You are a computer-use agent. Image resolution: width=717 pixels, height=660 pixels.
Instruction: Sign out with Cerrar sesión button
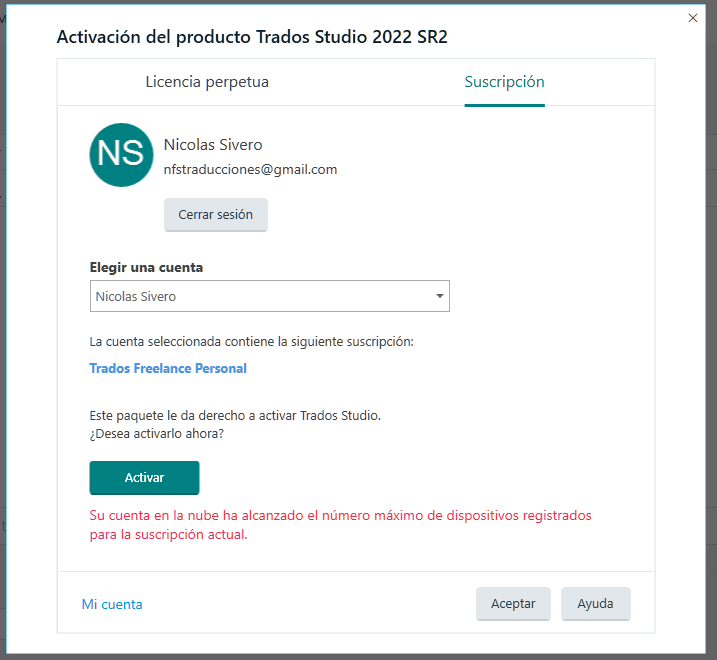[215, 215]
